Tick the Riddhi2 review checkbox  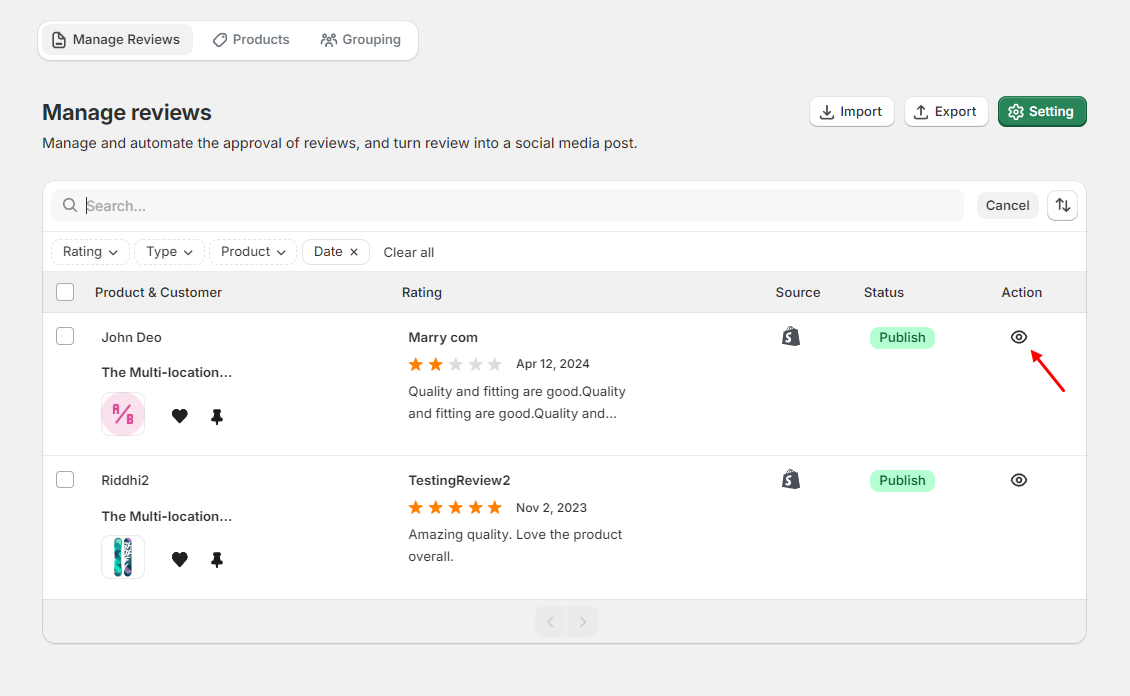tap(65, 479)
